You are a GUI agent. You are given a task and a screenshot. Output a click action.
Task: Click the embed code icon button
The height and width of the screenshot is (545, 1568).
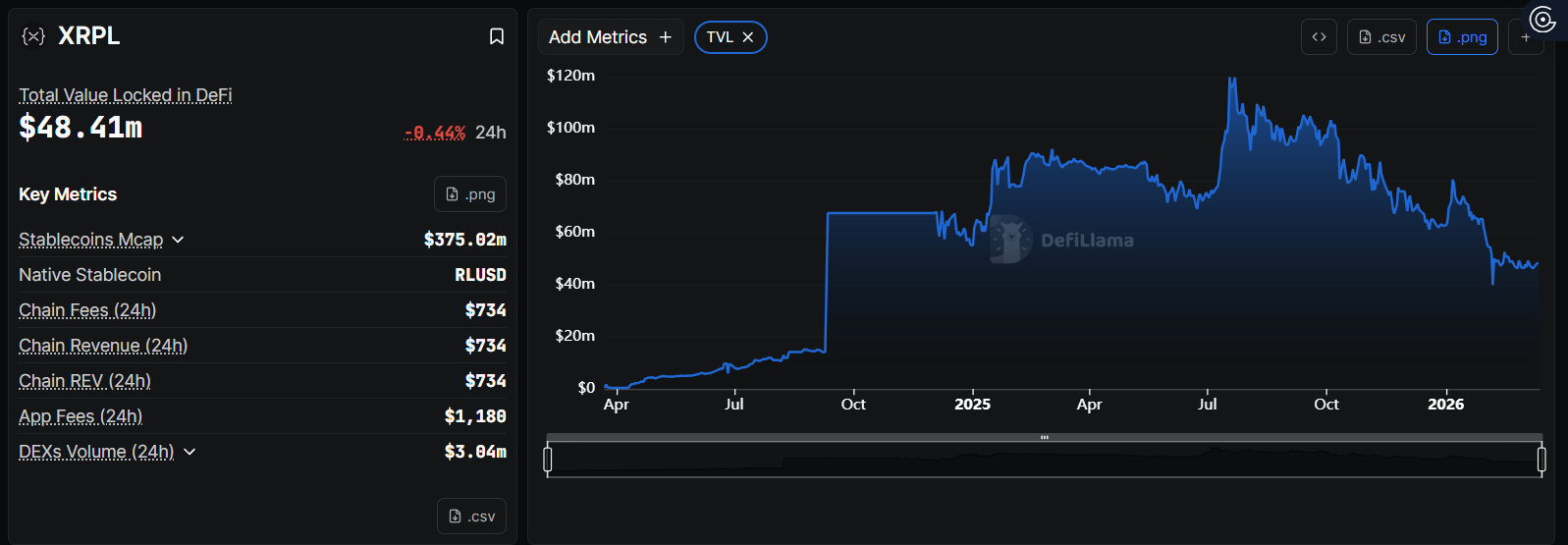tap(1319, 37)
